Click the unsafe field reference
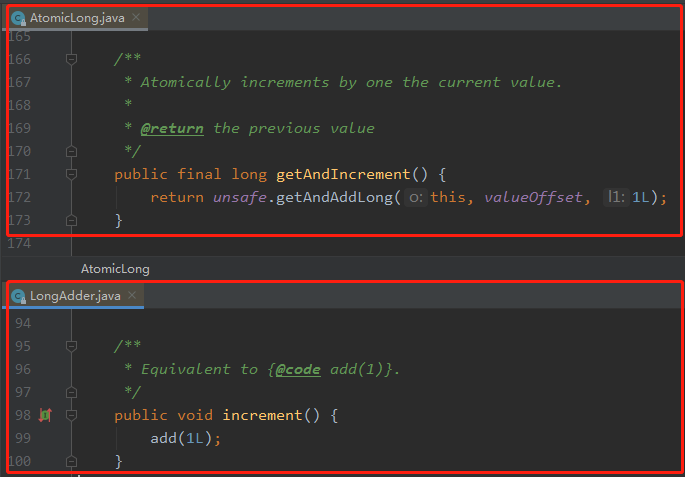Screen dimensions: 685x477 240,197
